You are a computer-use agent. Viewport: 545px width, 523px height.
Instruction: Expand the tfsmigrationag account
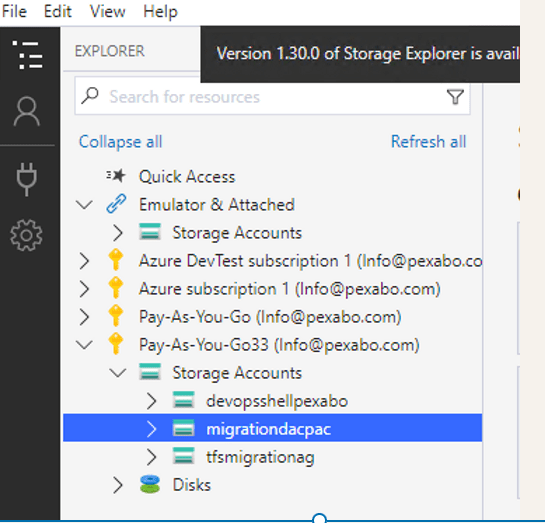click(x=152, y=457)
